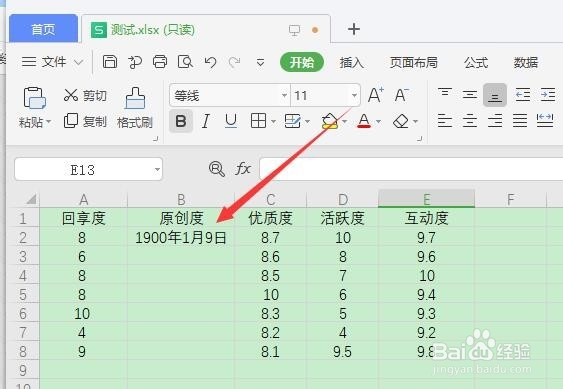Select row 5 header
This screenshot has height=389, width=563.
tap(23, 295)
